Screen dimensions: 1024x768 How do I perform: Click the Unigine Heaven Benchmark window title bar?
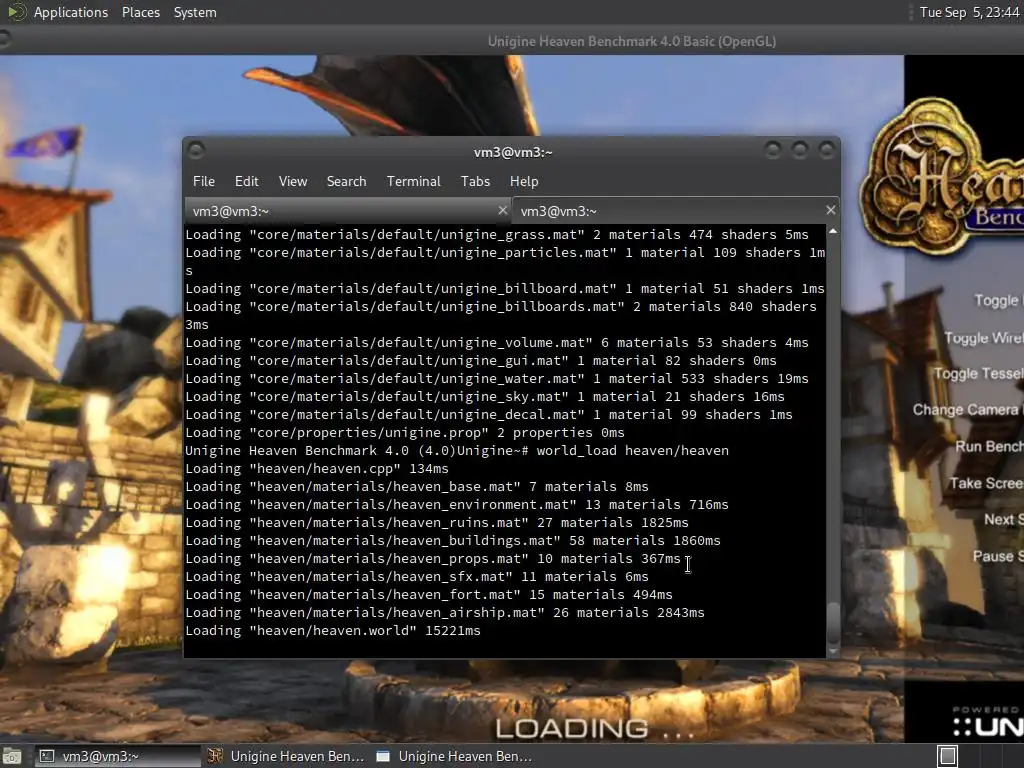tap(632, 41)
